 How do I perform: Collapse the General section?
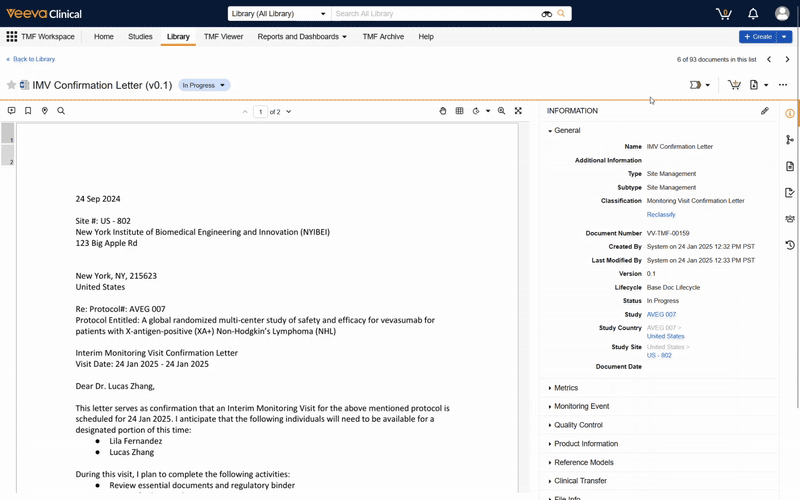(x=564, y=131)
